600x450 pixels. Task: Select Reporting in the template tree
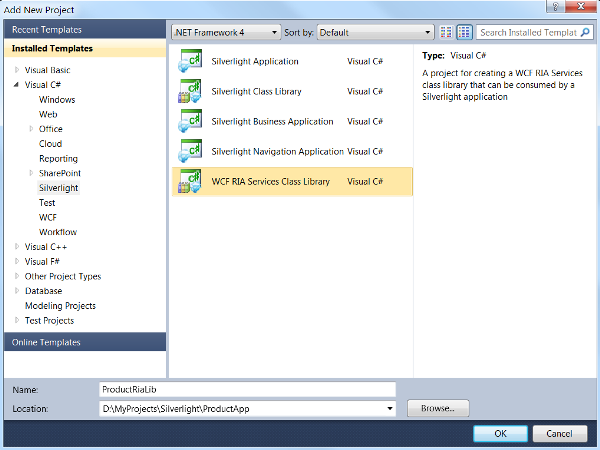[58, 158]
